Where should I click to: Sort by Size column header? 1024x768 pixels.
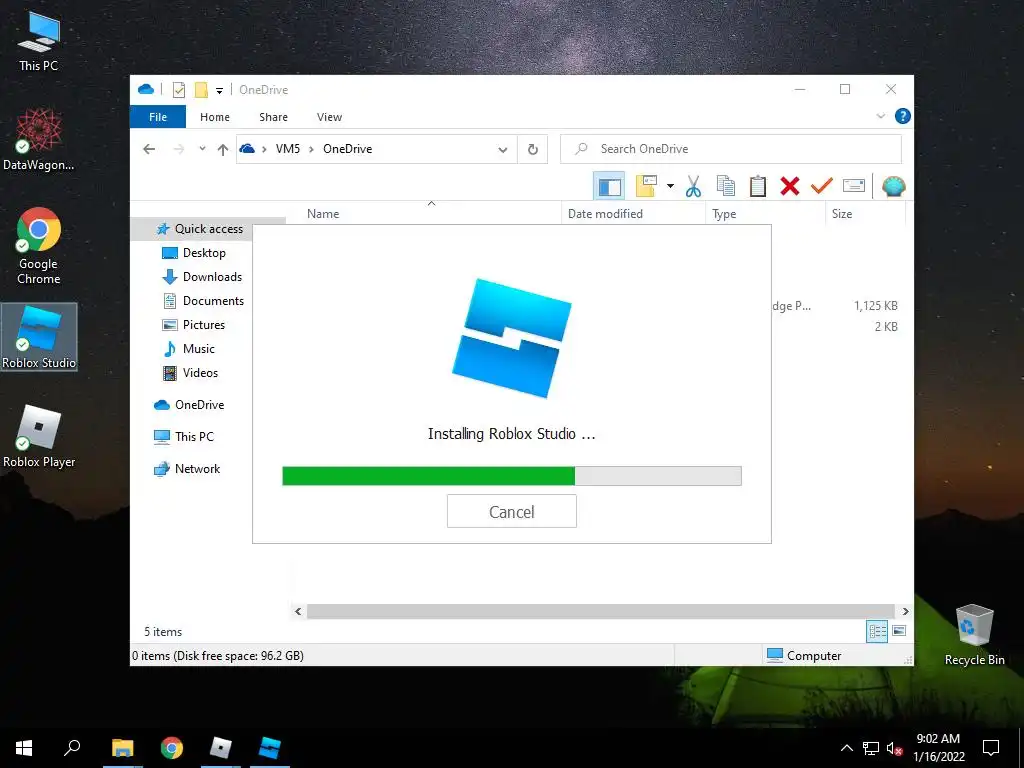pyautogui.click(x=842, y=214)
